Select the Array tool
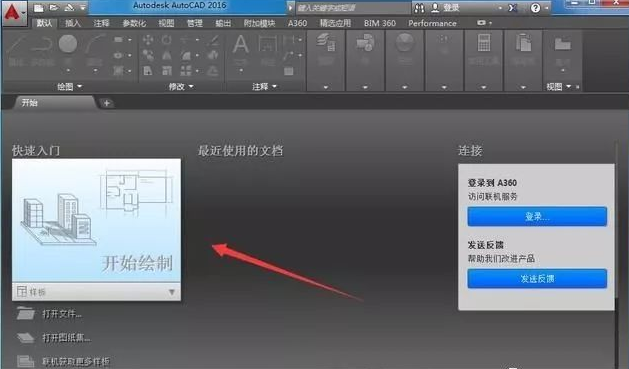Image resolution: width=629 pixels, height=369 pixels. pos(186,71)
